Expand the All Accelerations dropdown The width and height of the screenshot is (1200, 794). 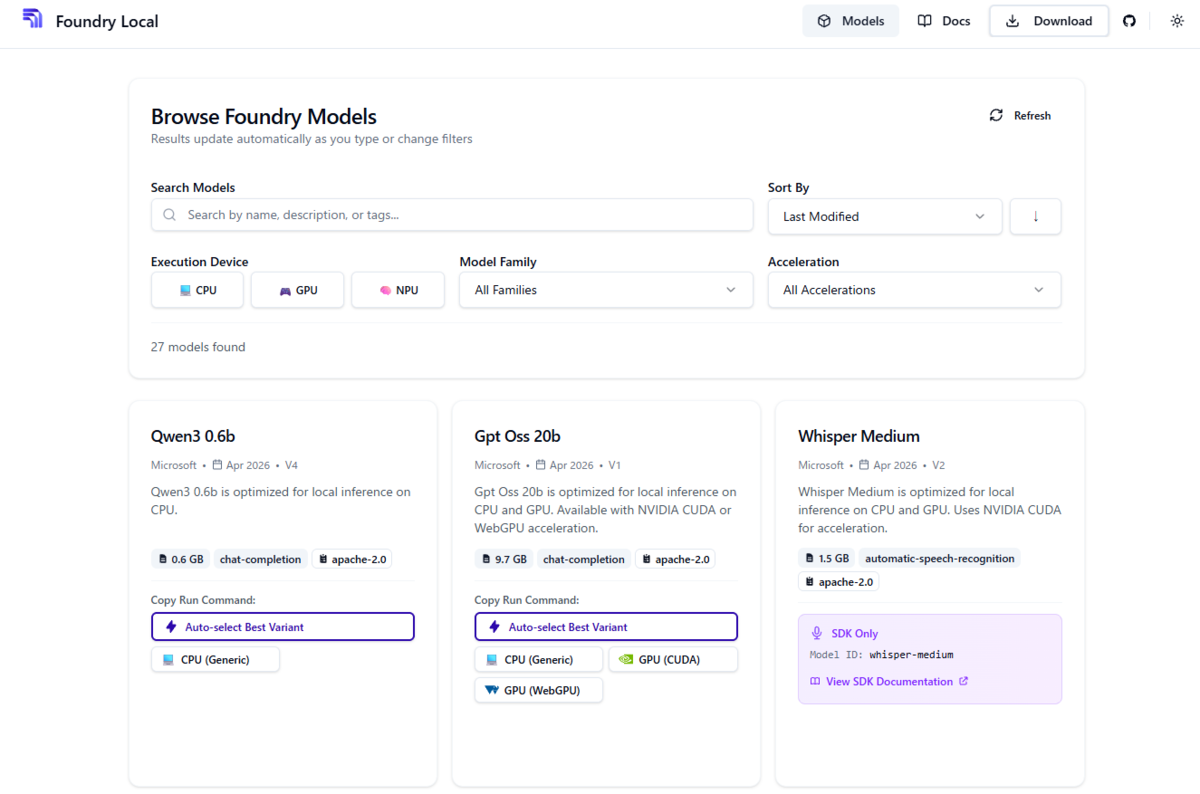[914, 290]
